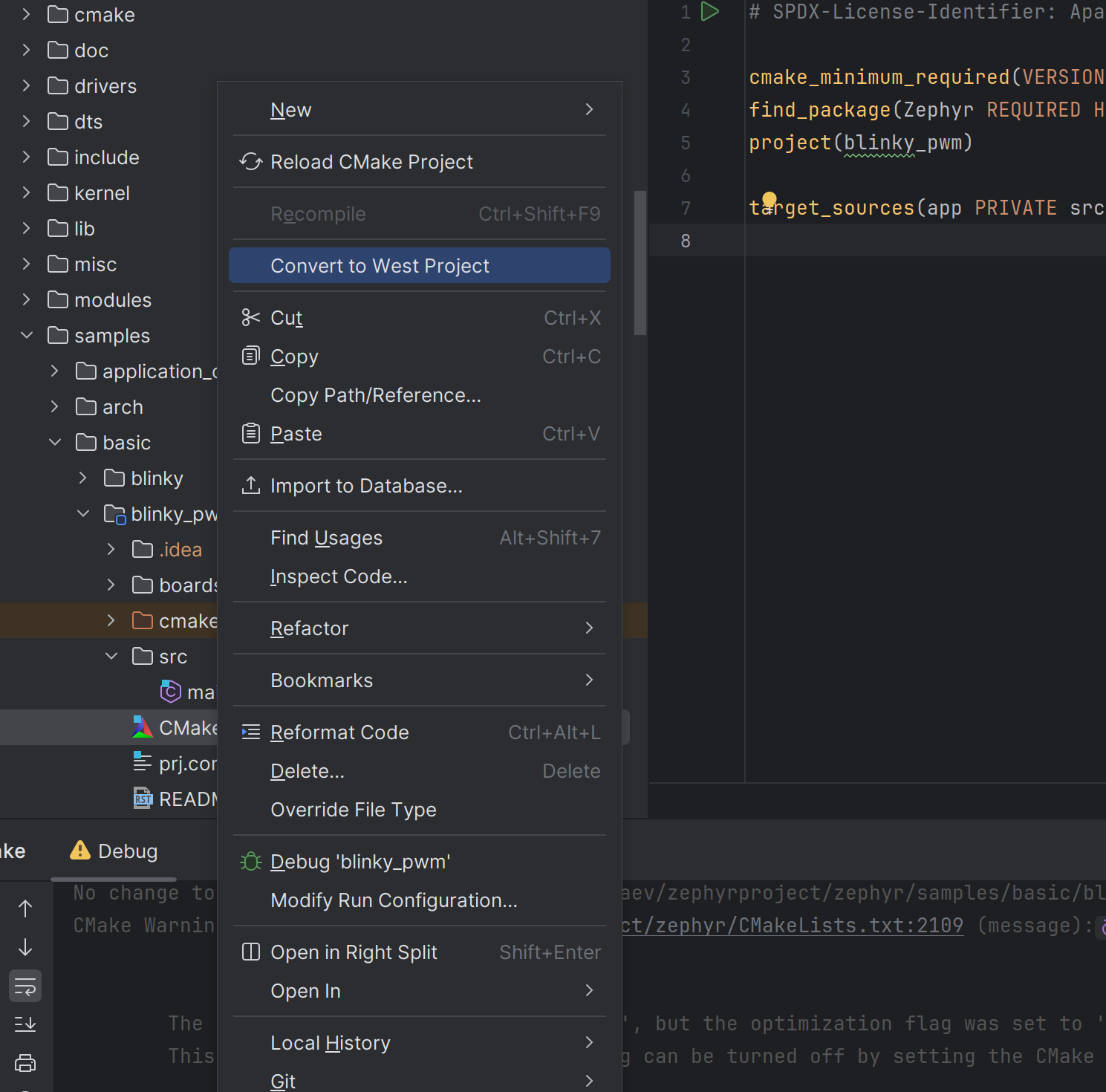Open the Git submenu
Image resolution: width=1106 pixels, height=1092 pixels.
[x=420, y=1080]
